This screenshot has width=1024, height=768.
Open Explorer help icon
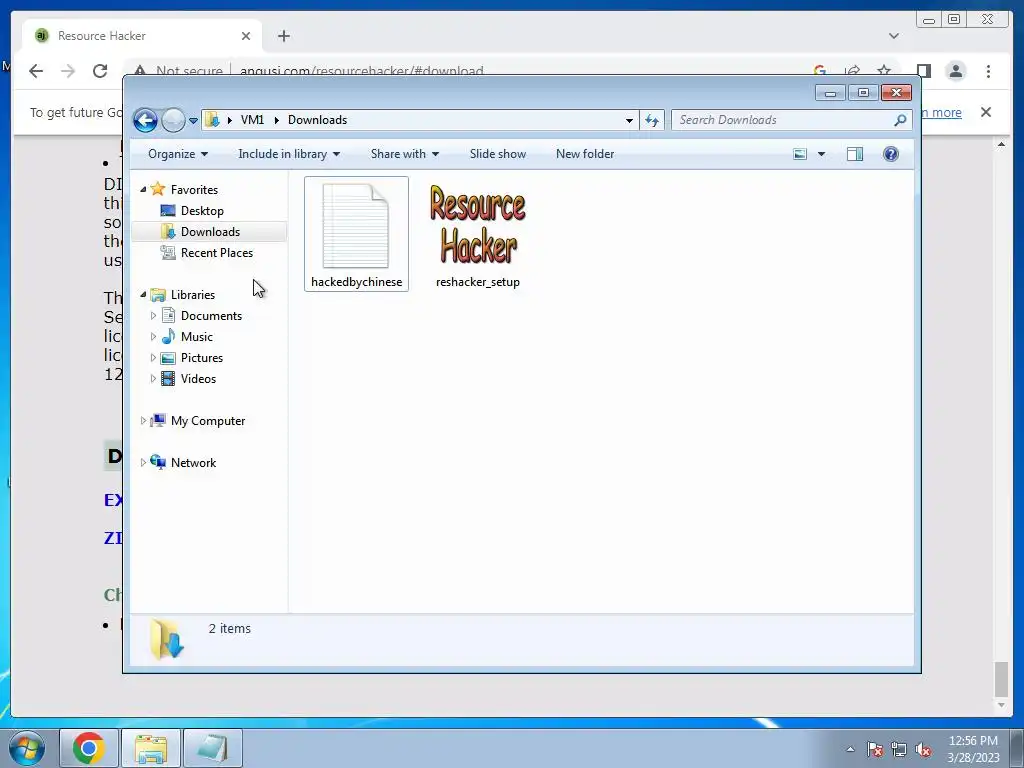pyautogui.click(x=891, y=154)
